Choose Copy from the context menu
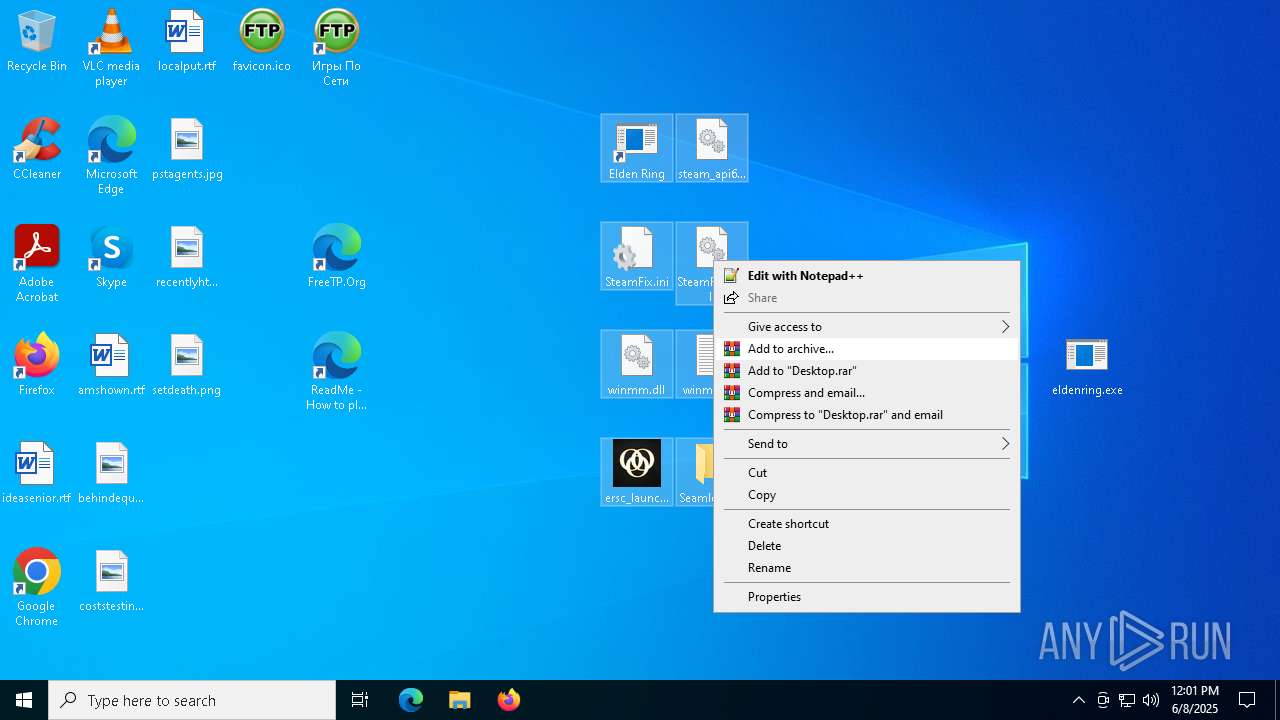This screenshot has width=1280, height=720. [866, 495]
